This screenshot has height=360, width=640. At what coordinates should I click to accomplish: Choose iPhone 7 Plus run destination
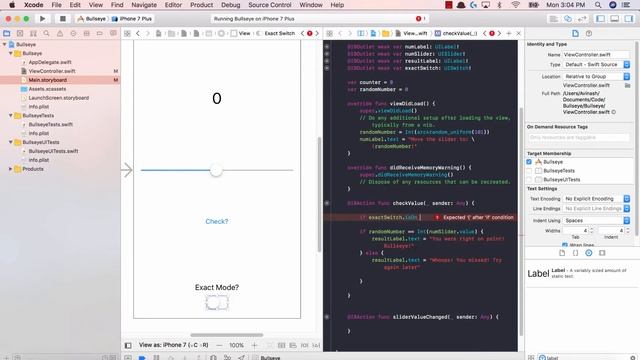coord(132,19)
